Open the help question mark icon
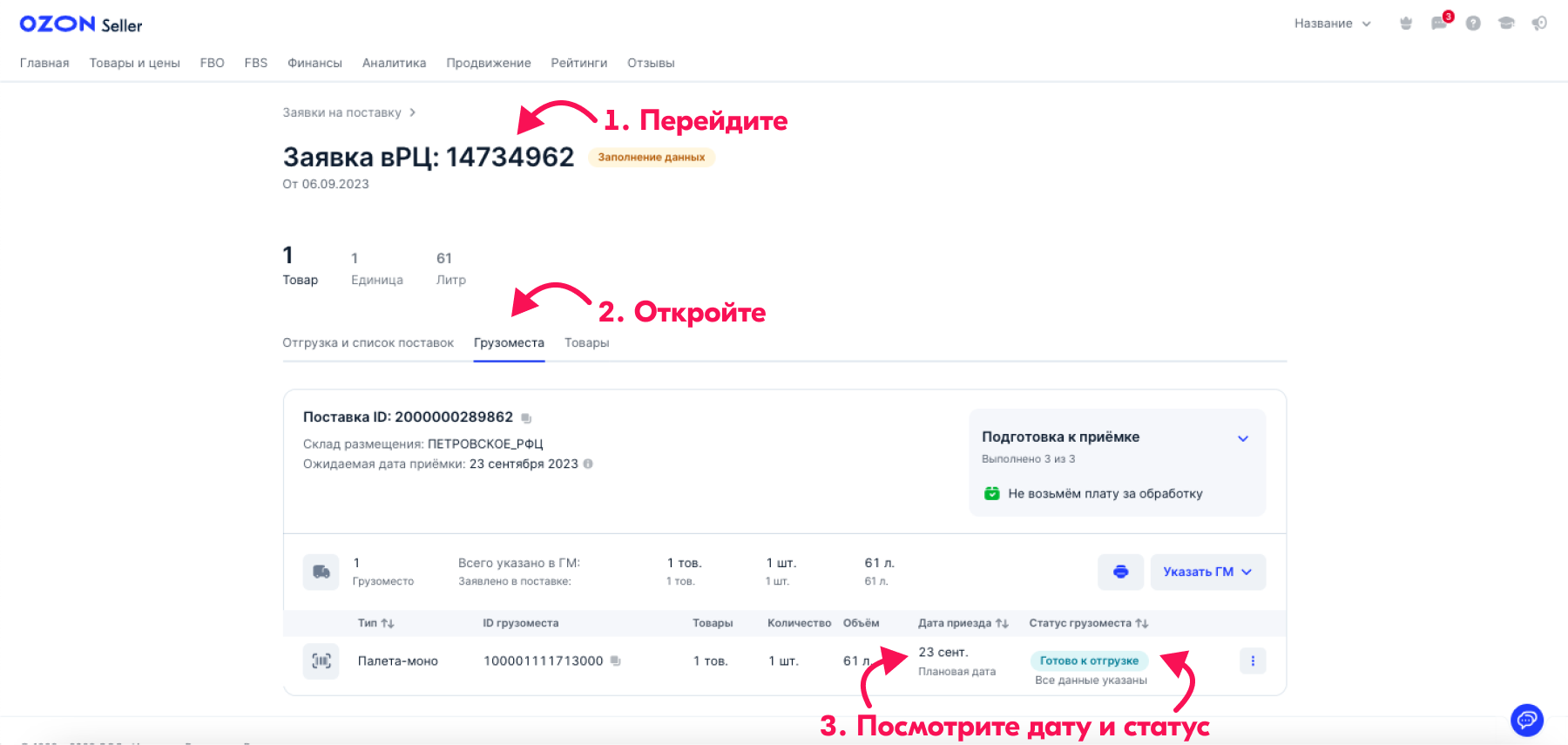 click(1473, 24)
